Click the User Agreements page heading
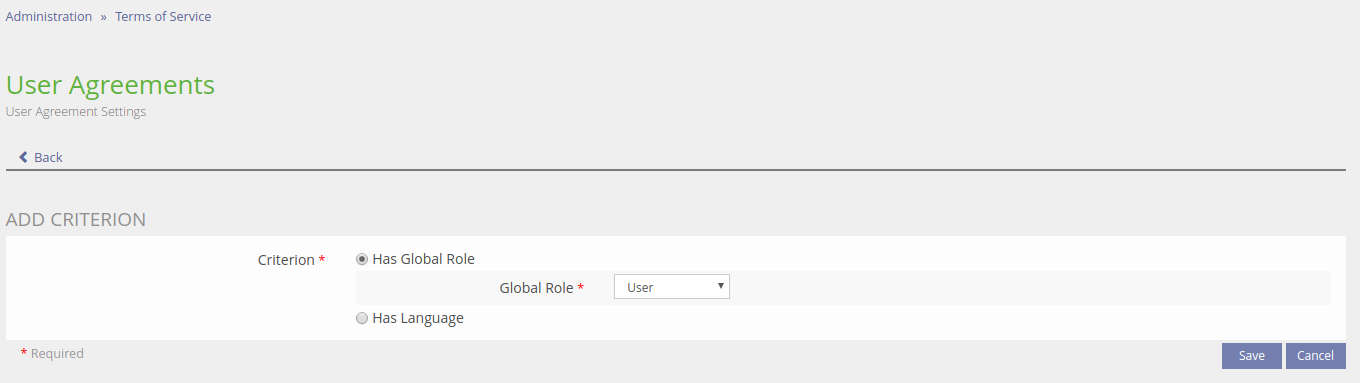Viewport: 1360px width, 383px height. coord(110,85)
